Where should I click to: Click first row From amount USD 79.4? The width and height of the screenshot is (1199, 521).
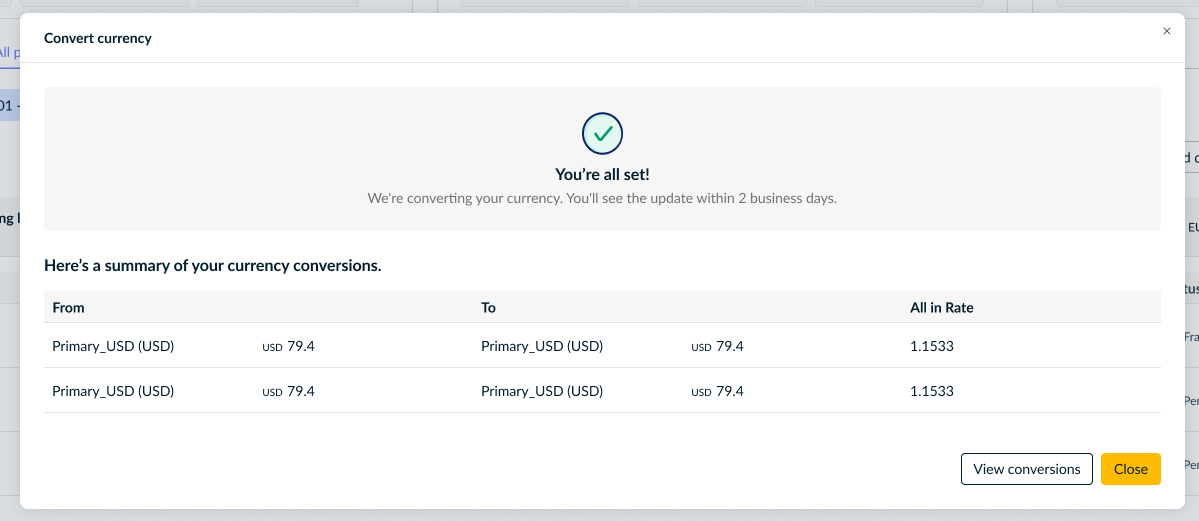[x=288, y=346]
